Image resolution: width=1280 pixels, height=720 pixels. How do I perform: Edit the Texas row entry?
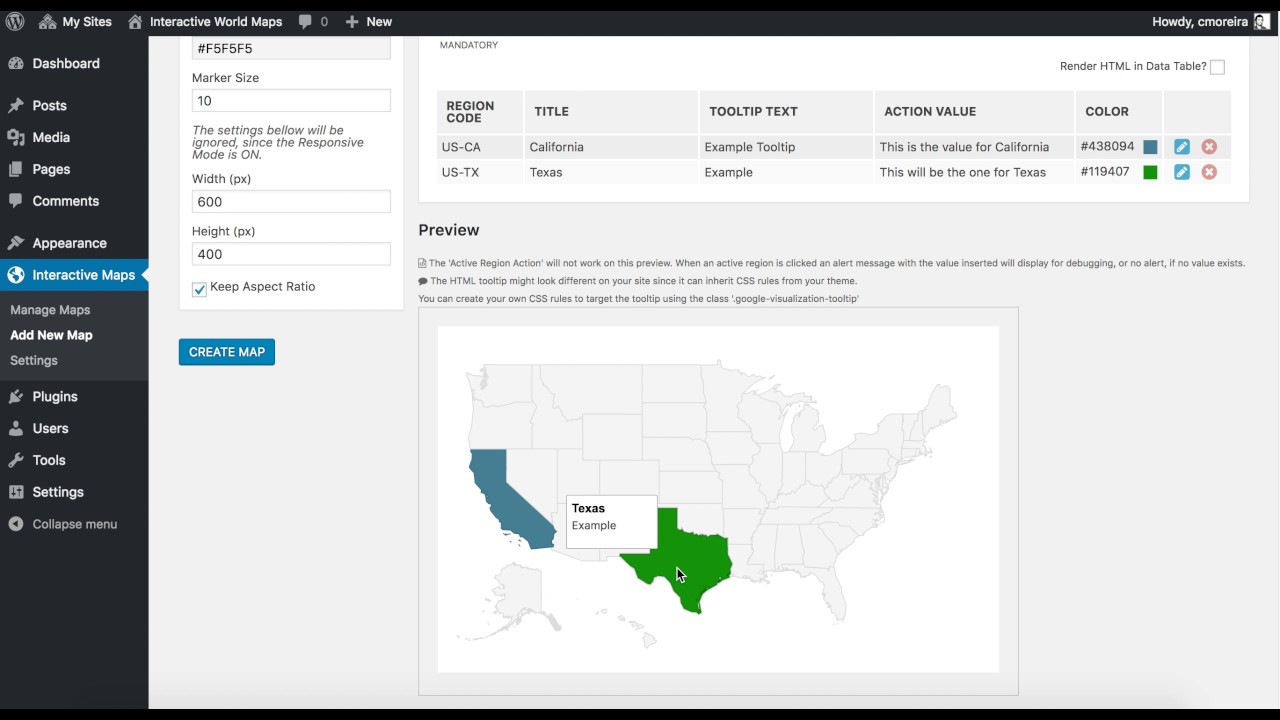pos(1182,172)
